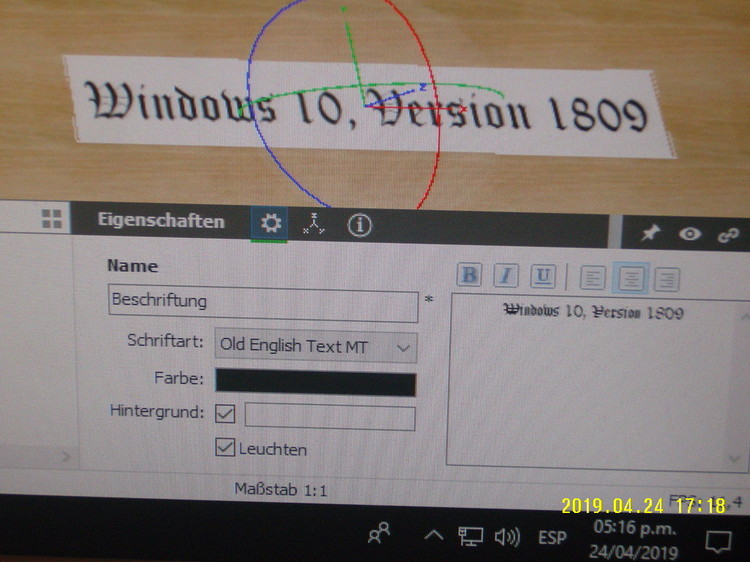This screenshot has width=750, height=562.
Task: Open the People icon in taskbar
Action: click(x=379, y=533)
